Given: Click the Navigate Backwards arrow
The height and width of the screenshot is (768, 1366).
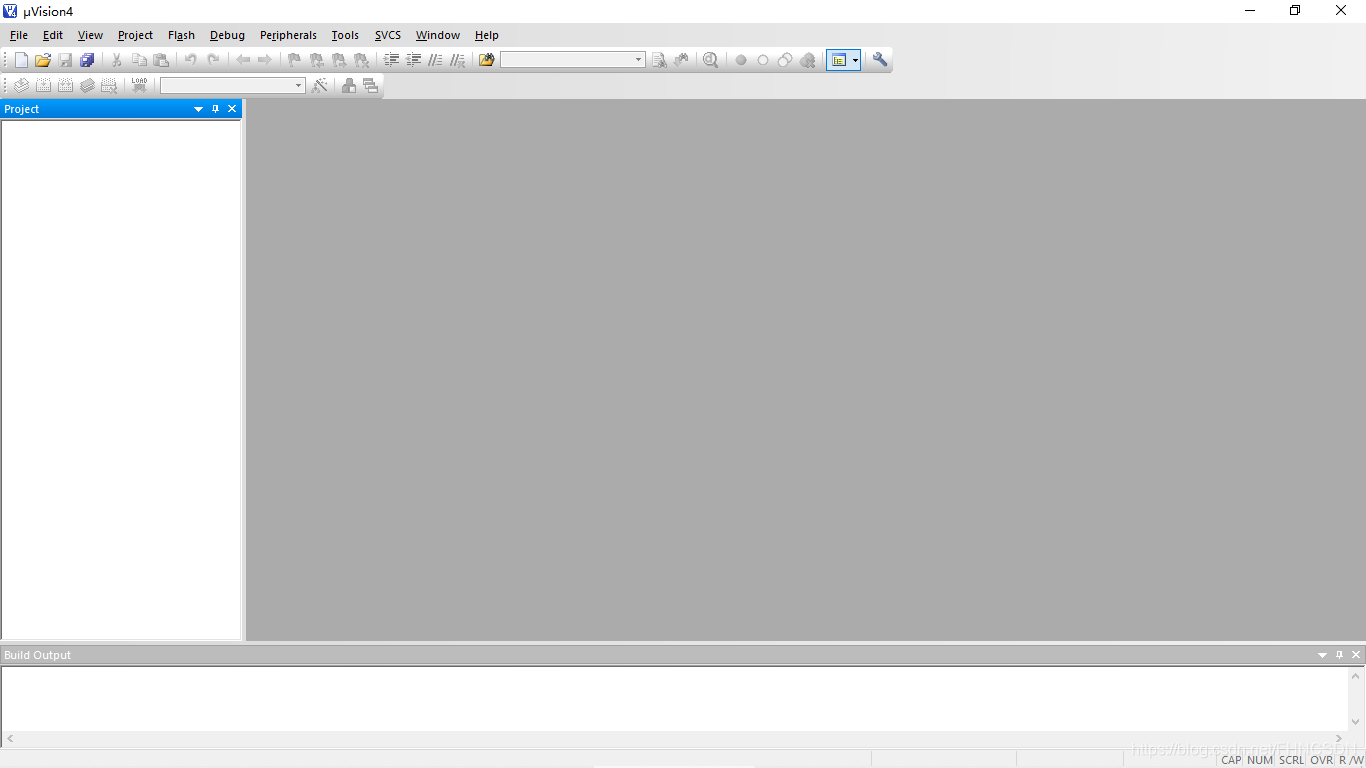Looking at the screenshot, I should pos(243,60).
